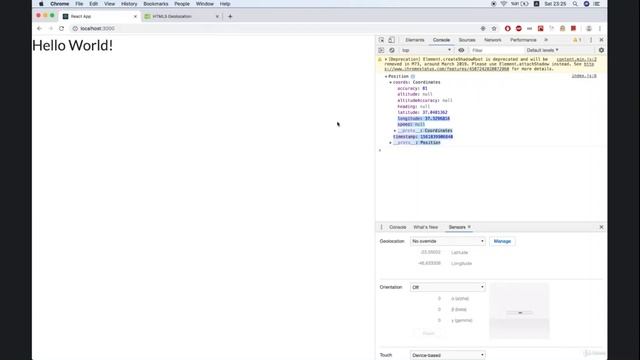Open the Apple menu
This screenshot has height=360, width=640.
coord(41,4)
